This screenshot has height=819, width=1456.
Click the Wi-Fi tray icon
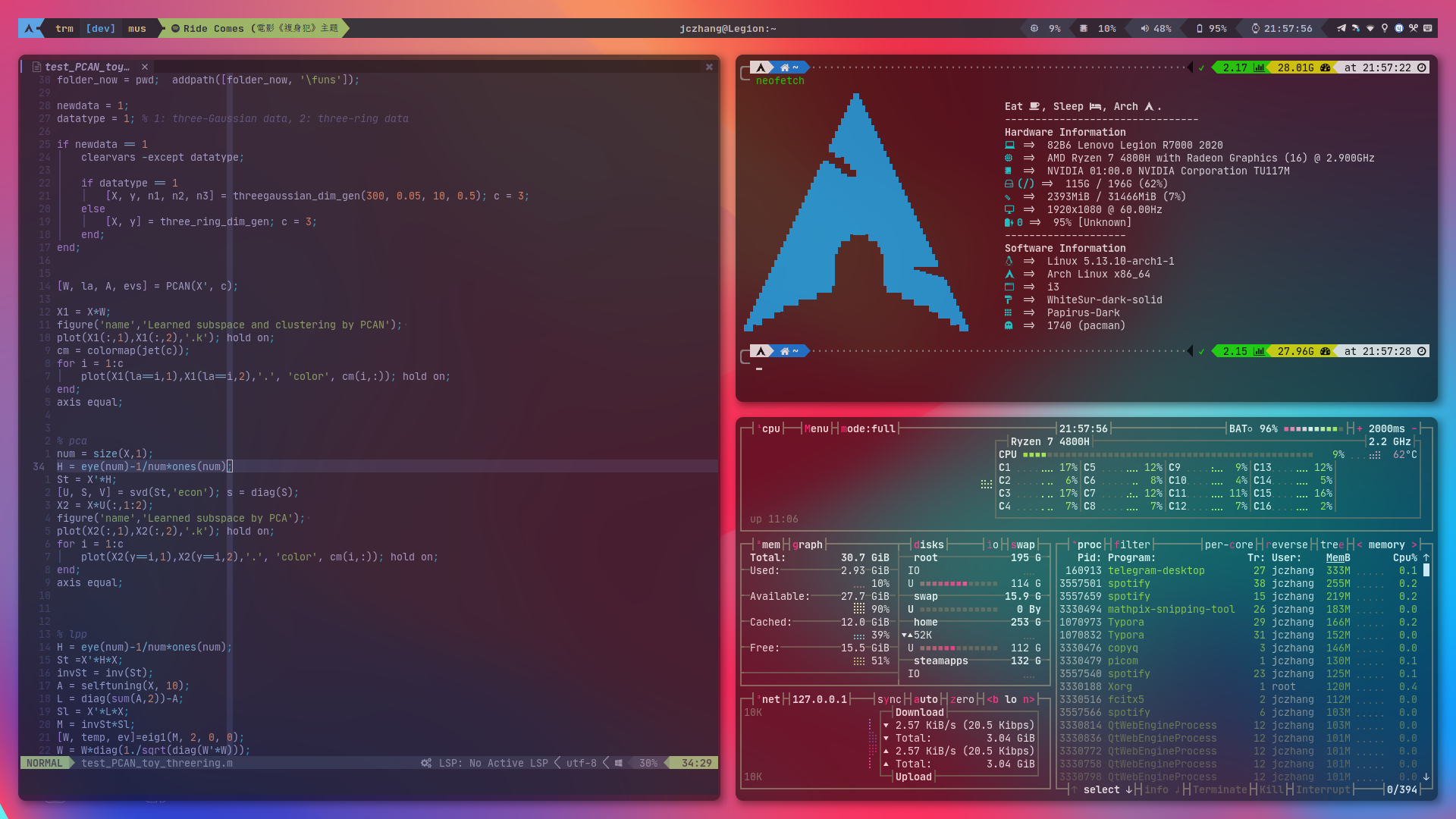1370,28
